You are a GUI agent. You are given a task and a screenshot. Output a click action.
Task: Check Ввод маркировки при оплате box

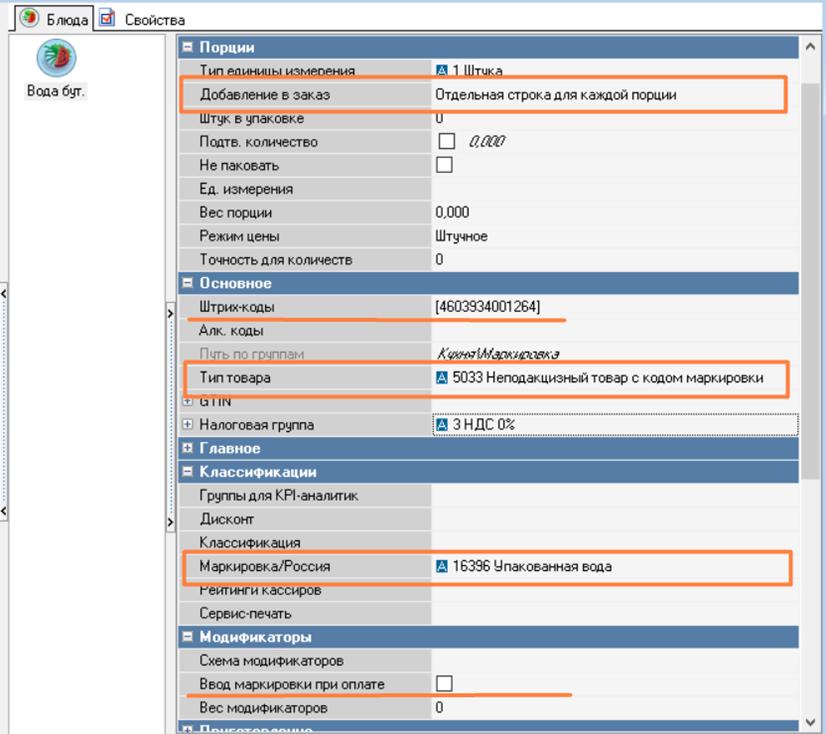coord(446,684)
